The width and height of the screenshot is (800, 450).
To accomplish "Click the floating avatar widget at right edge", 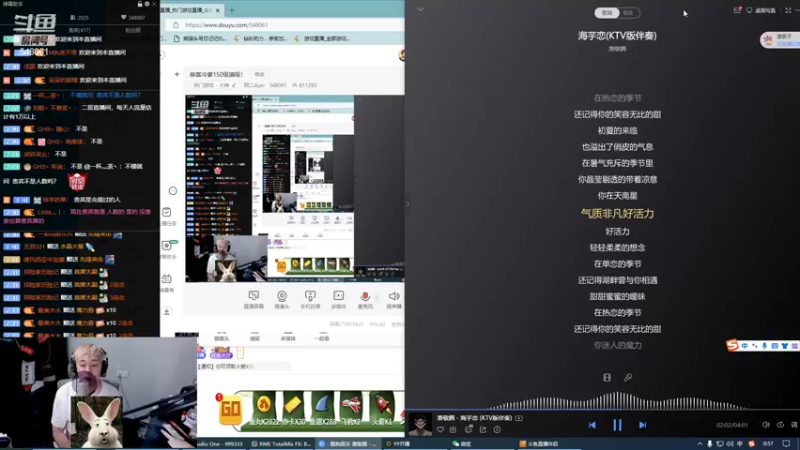I will 780,40.
